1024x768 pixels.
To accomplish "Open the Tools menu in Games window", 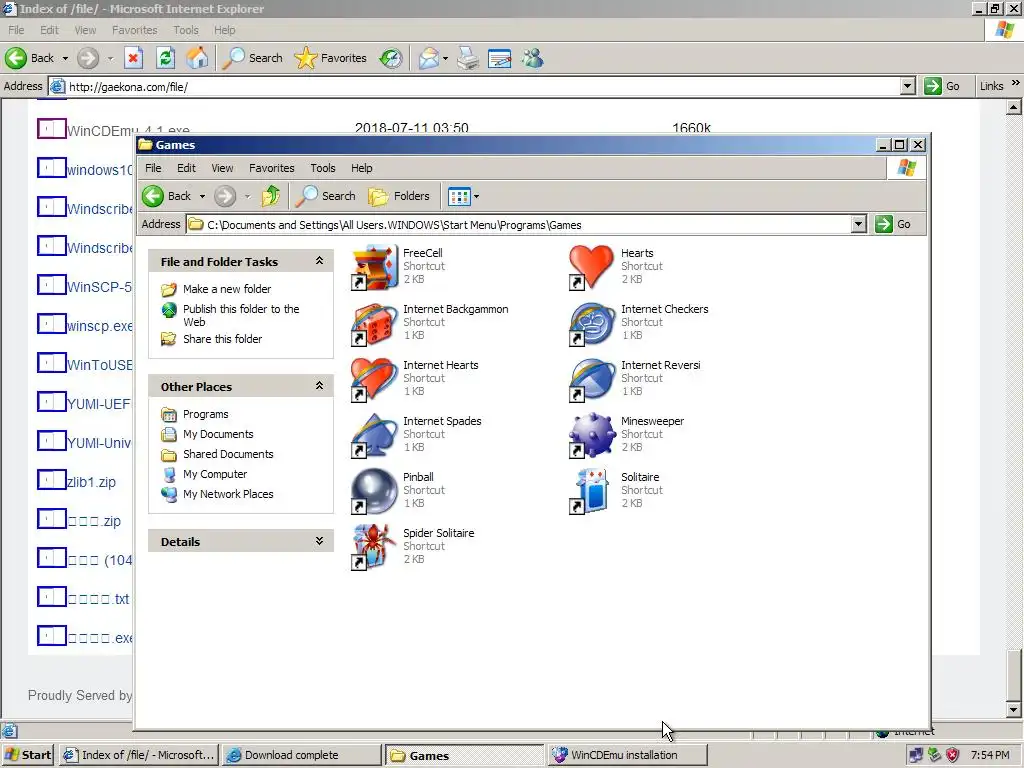I will [x=323, y=168].
